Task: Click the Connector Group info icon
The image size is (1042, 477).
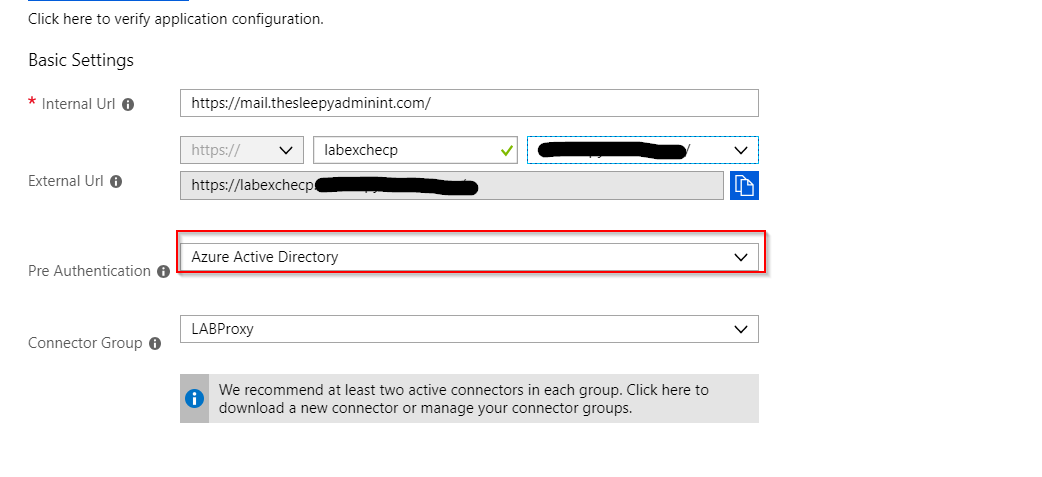Action: click(155, 344)
